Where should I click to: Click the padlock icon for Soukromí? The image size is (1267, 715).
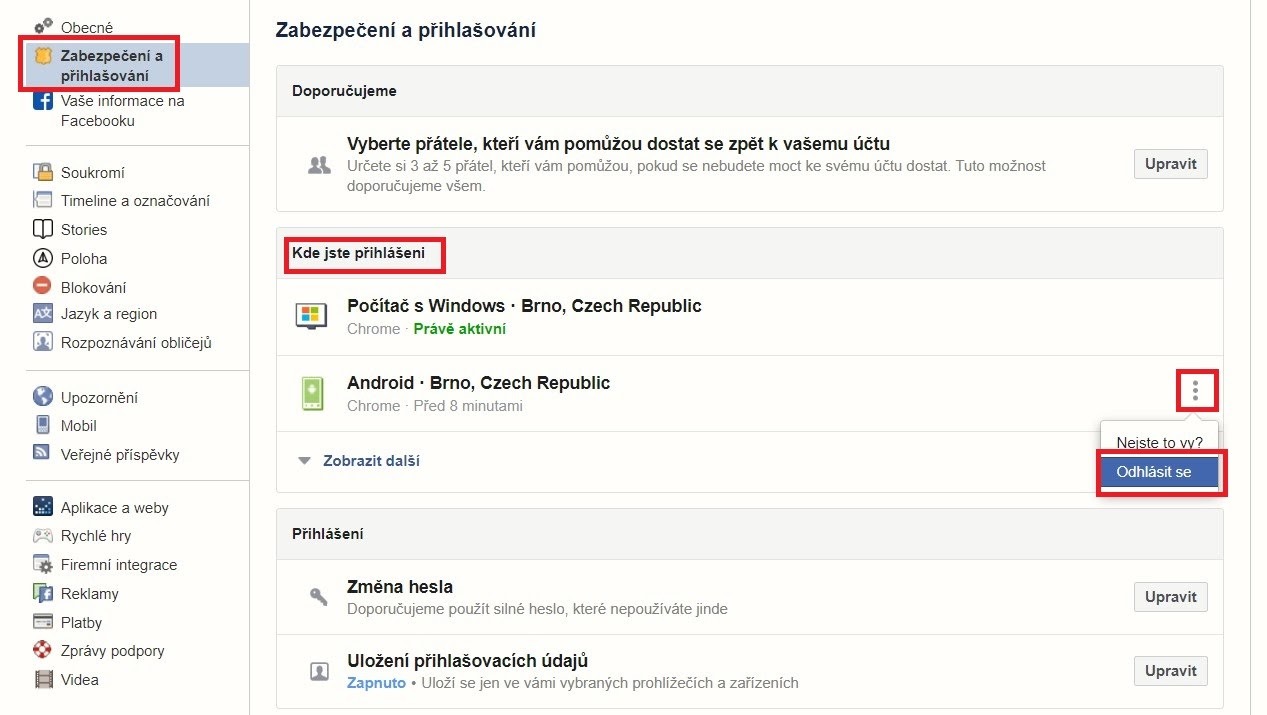[43, 172]
